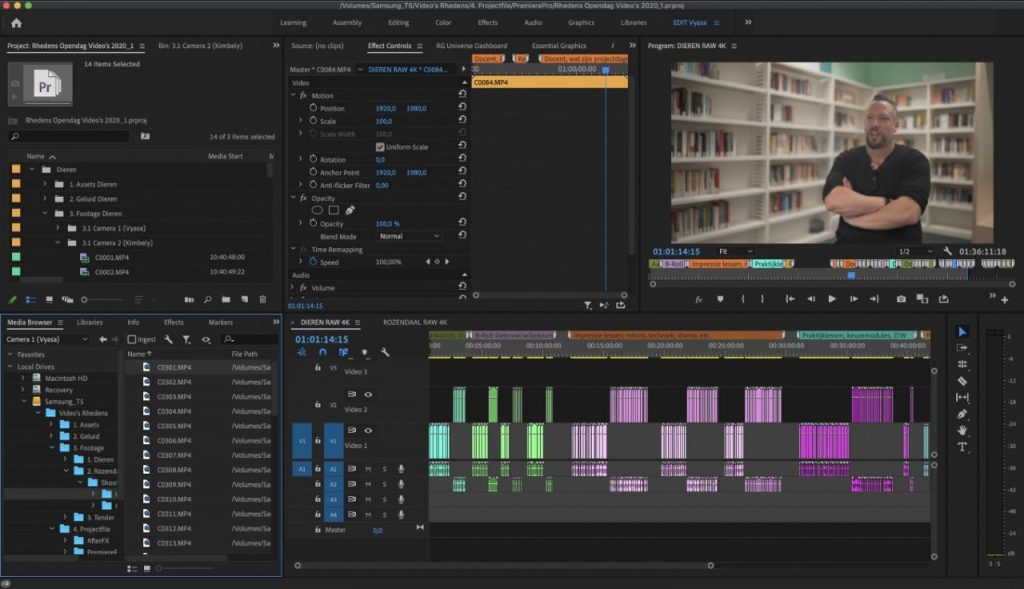This screenshot has width=1024, height=589.
Task: Open the Fit zoom level dropdown
Action: point(737,251)
